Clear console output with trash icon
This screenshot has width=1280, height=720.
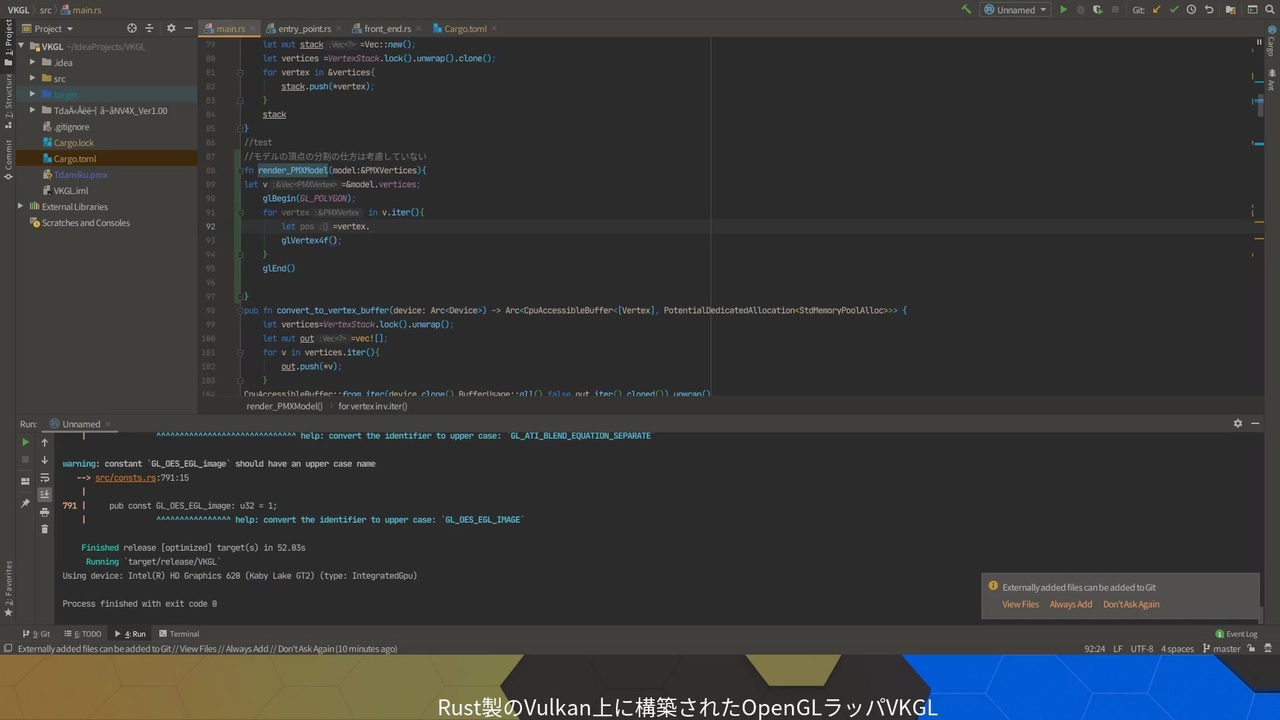tap(44, 529)
